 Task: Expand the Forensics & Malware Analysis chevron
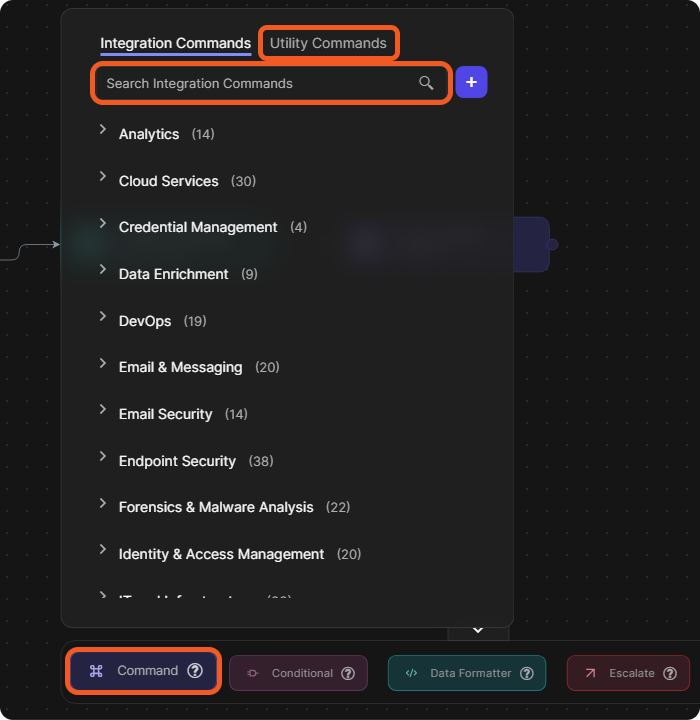point(103,503)
